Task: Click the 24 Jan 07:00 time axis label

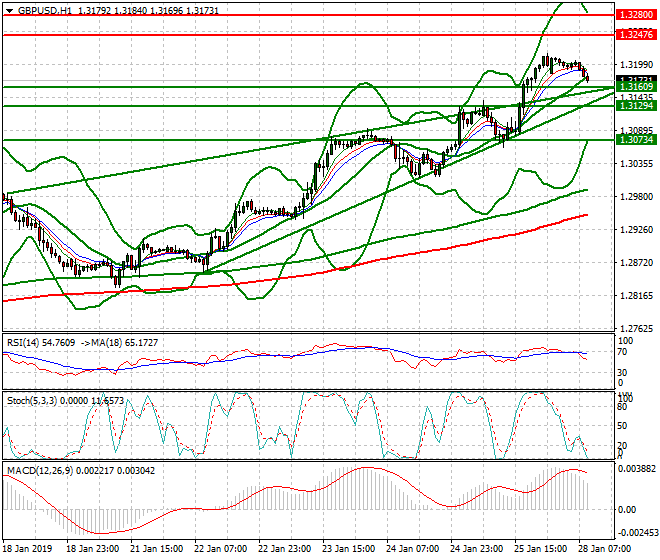Action: click(412, 549)
